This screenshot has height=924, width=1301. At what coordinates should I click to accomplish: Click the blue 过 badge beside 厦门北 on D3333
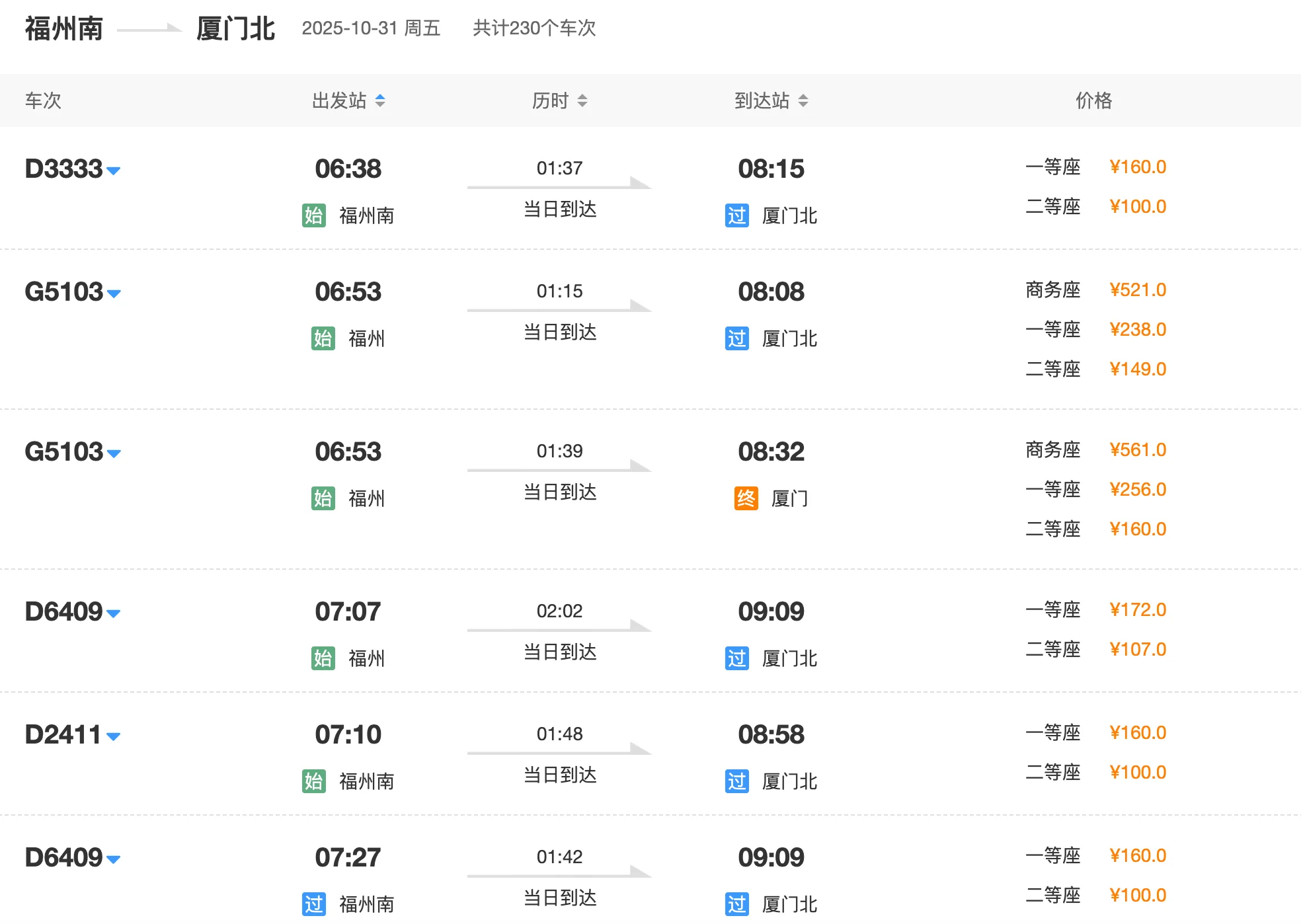(x=736, y=216)
